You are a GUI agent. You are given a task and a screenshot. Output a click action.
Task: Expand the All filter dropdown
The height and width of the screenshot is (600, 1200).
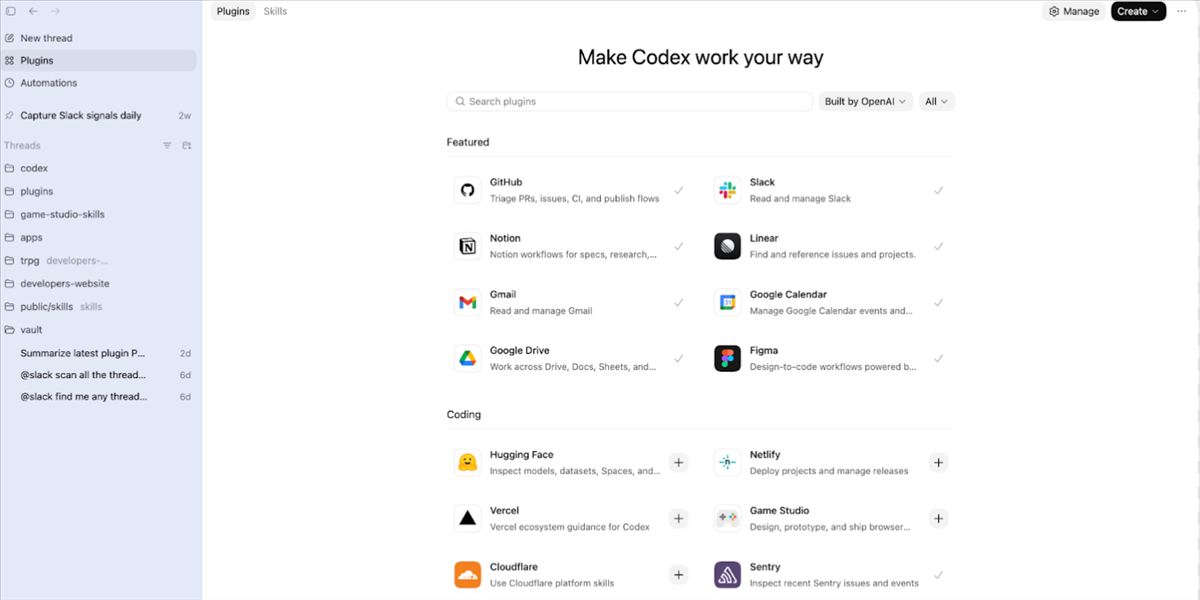coord(937,101)
